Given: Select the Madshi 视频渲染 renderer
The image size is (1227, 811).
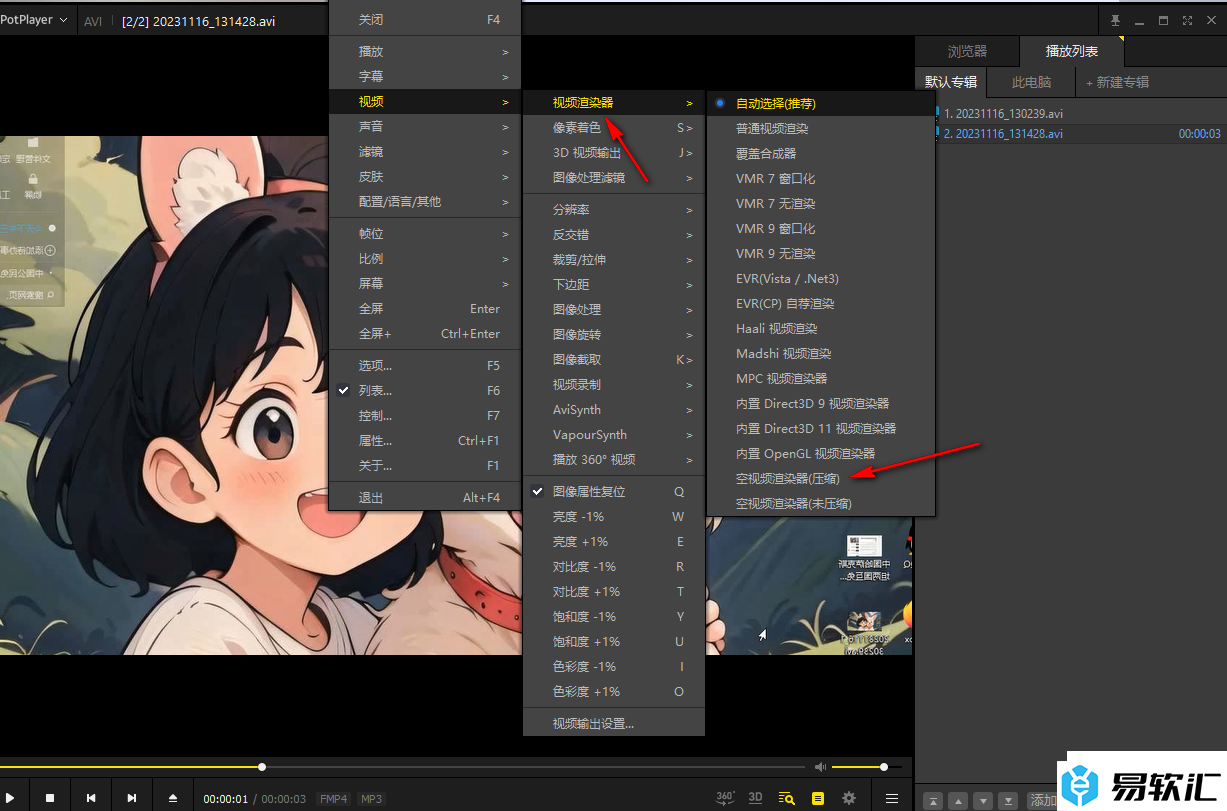Looking at the screenshot, I should click(821, 353).
